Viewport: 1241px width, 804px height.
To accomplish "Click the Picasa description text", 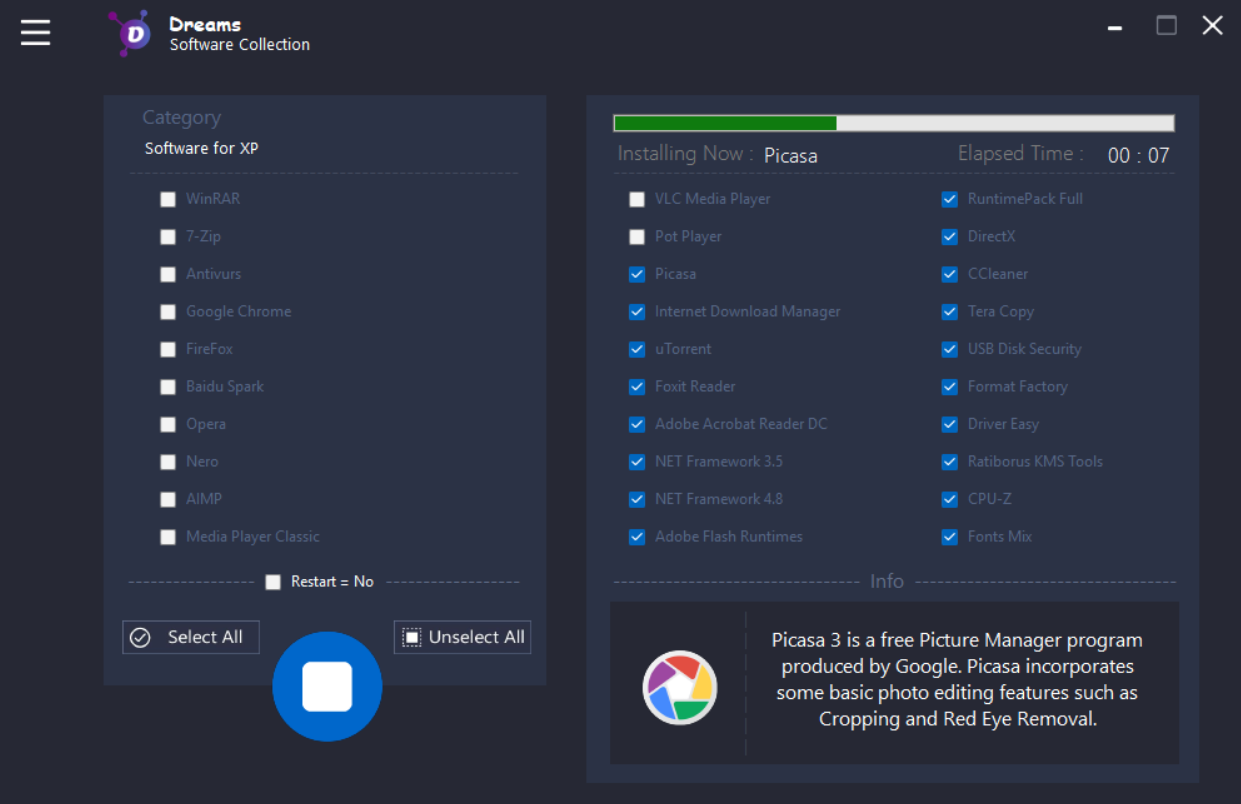I will pos(957,679).
